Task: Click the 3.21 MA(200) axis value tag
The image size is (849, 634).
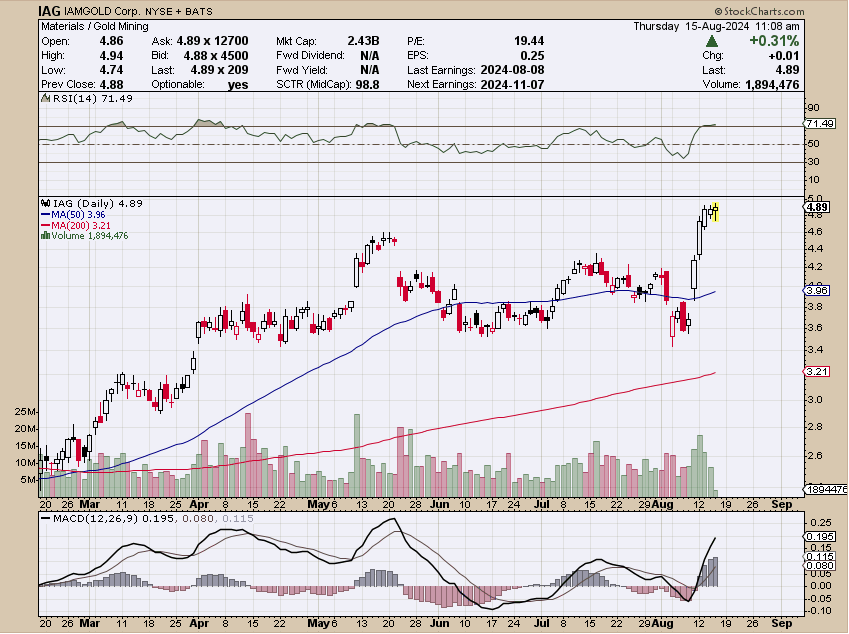Action: [x=817, y=371]
